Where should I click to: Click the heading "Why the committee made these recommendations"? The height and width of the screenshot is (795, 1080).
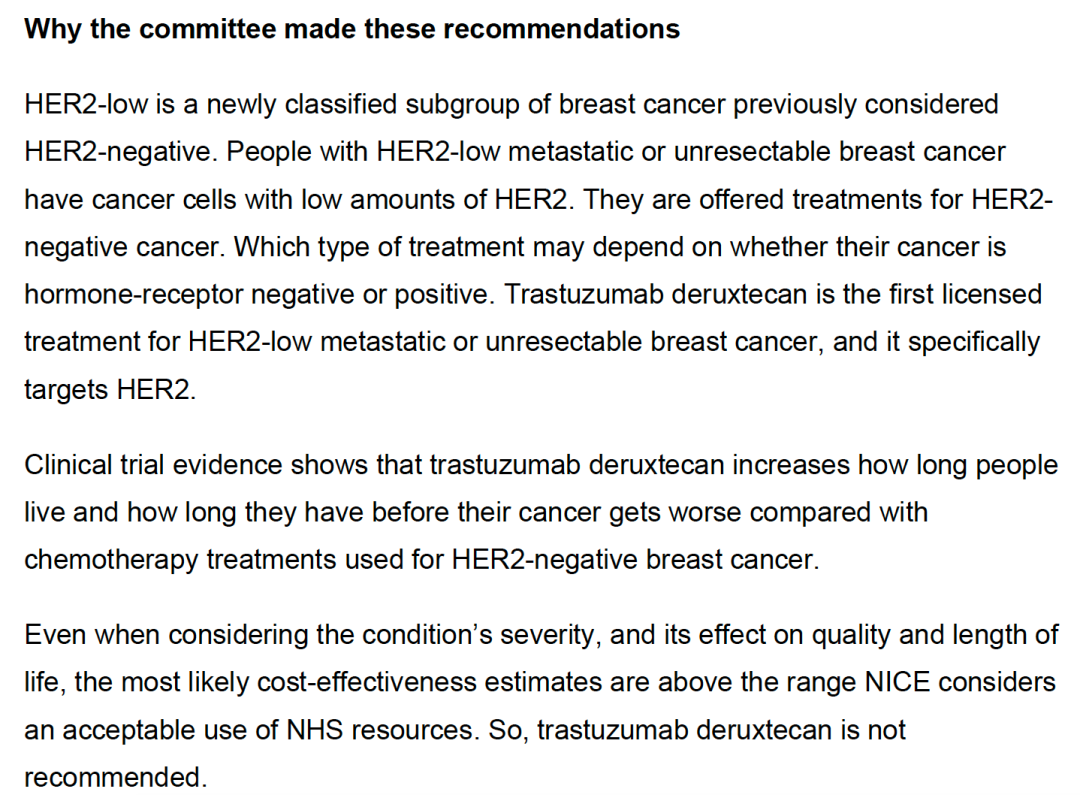[351, 28]
